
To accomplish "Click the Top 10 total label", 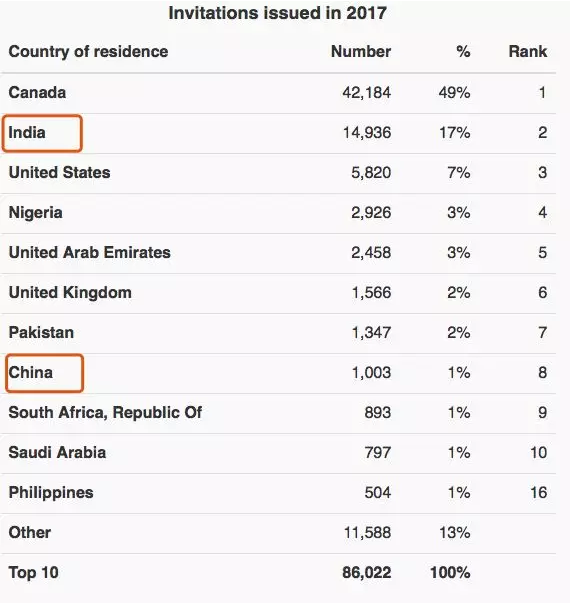I will [x=33, y=573].
